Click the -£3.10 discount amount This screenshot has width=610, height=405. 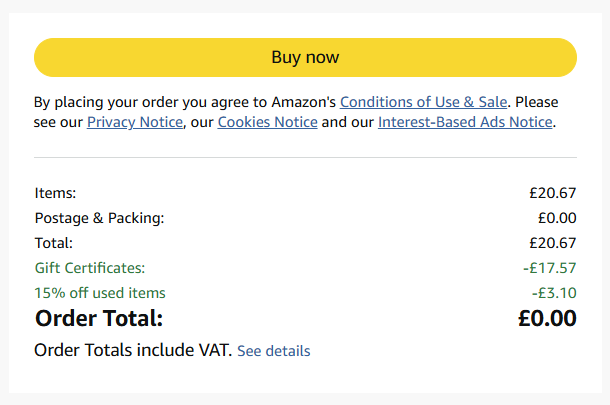554,293
